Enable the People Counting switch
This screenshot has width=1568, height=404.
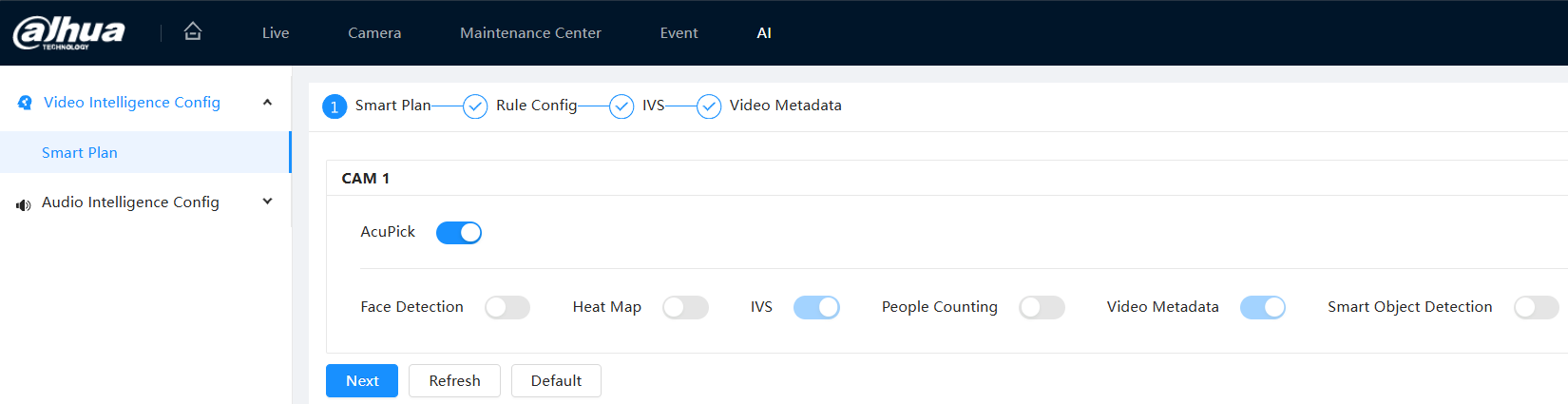point(1042,308)
